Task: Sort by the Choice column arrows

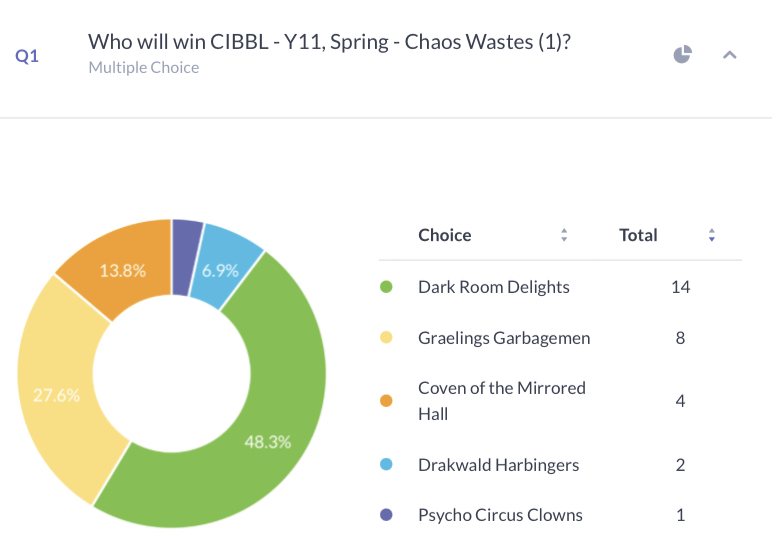Action: tap(564, 235)
